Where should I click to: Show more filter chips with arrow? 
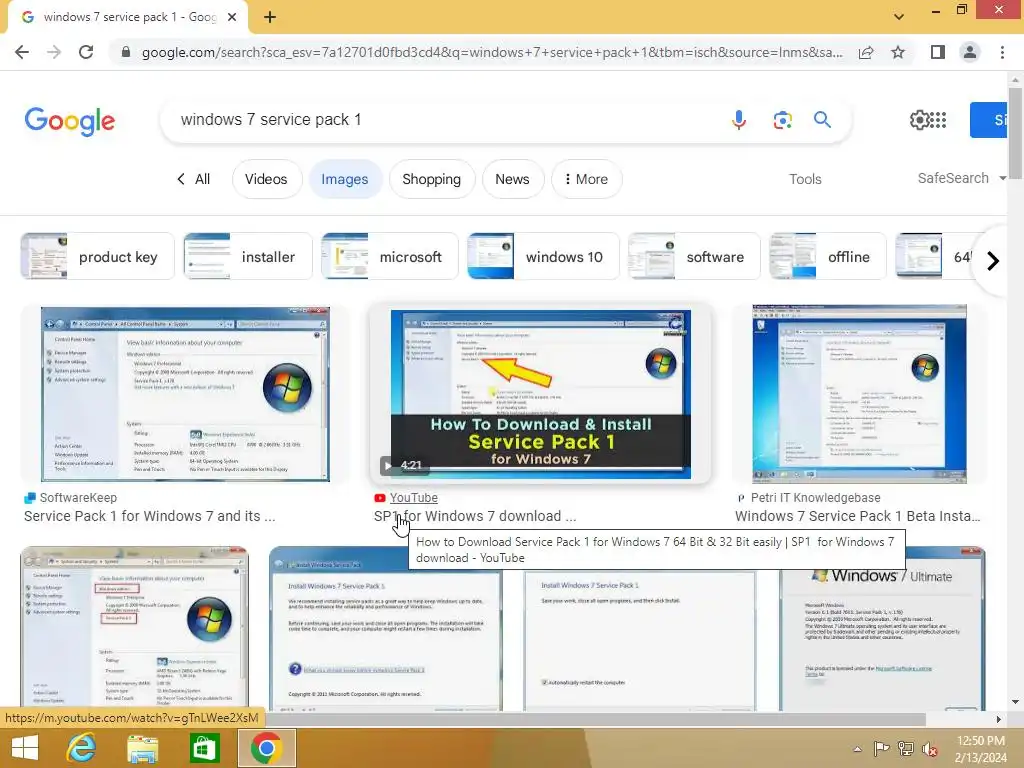pyautogui.click(x=993, y=261)
